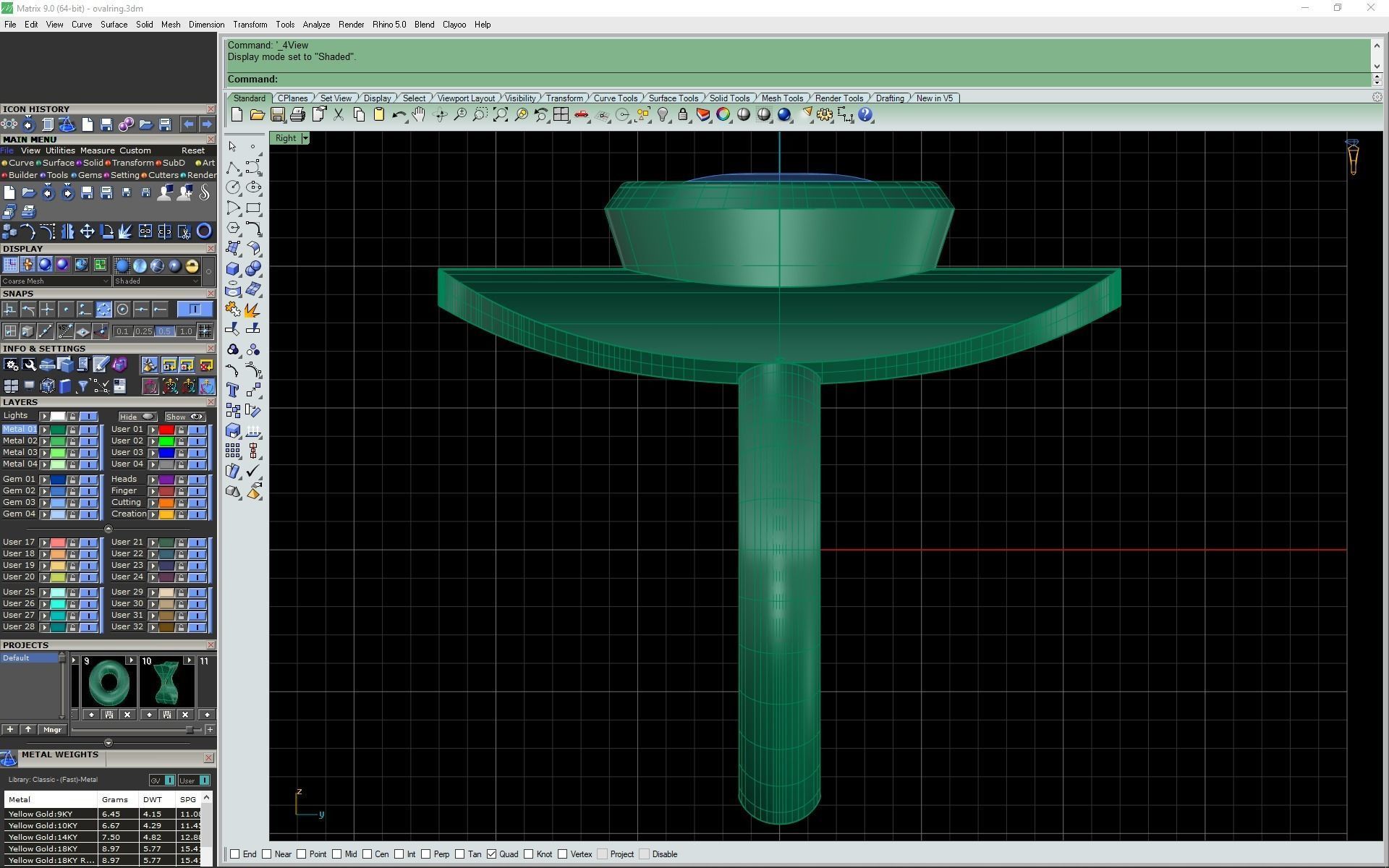Click the ring circle icon in Main Menu
1389x868 pixels.
coord(204,231)
